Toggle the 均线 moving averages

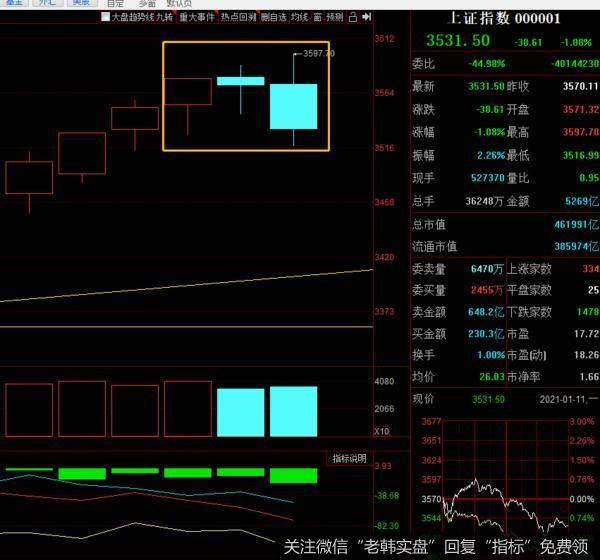click(x=300, y=17)
